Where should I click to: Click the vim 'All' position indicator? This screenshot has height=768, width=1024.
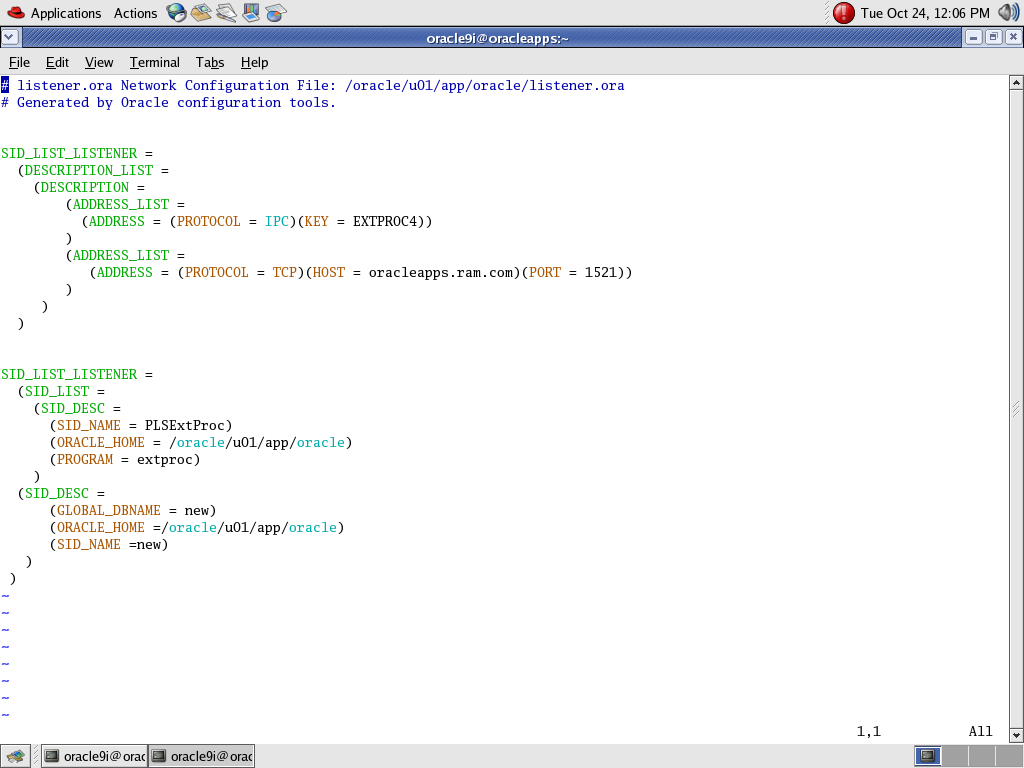(x=980, y=731)
